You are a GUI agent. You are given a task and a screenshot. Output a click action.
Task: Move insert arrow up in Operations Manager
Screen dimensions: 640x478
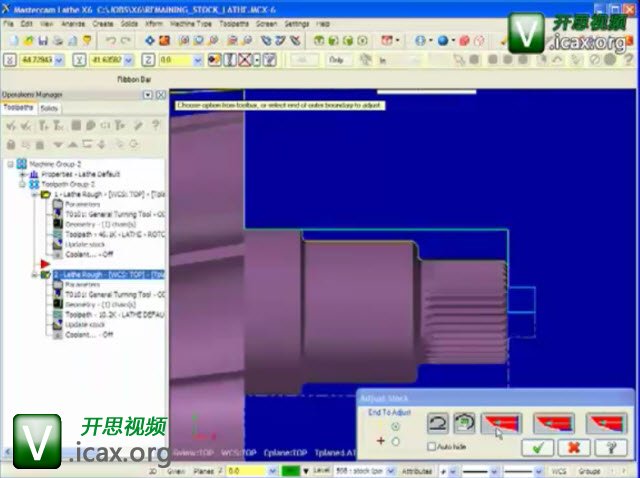pyautogui.click(x=73, y=144)
